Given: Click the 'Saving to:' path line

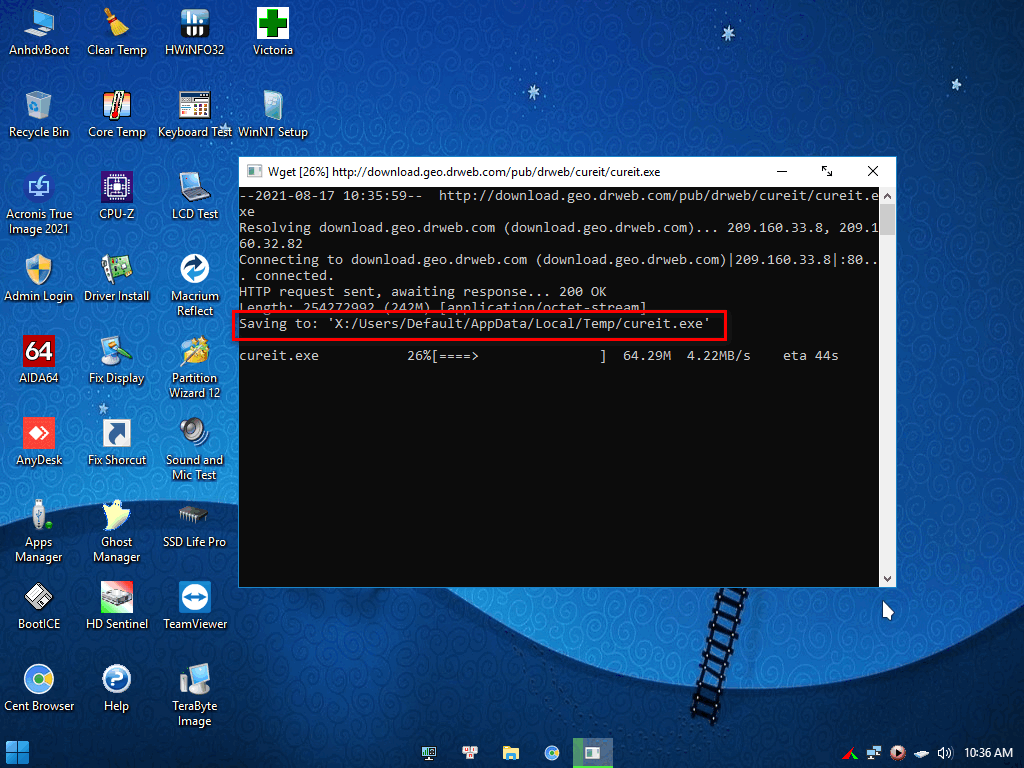Looking at the screenshot, I should [474, 324].
